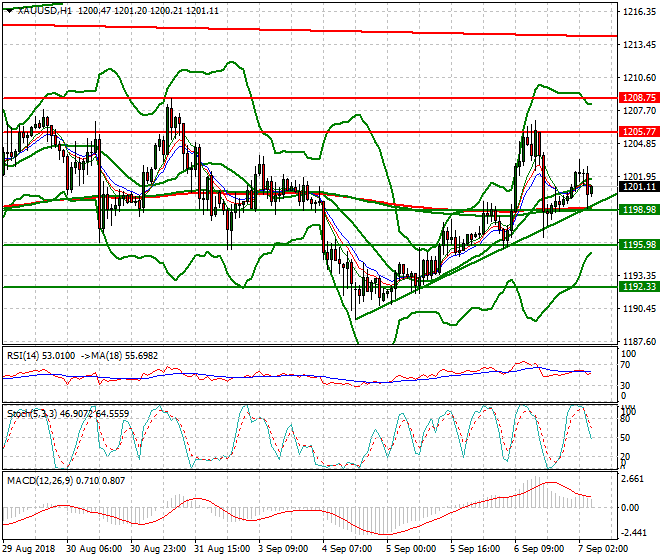Click the red 1208.75 price level label
The image size is (660, 560).
639,98
